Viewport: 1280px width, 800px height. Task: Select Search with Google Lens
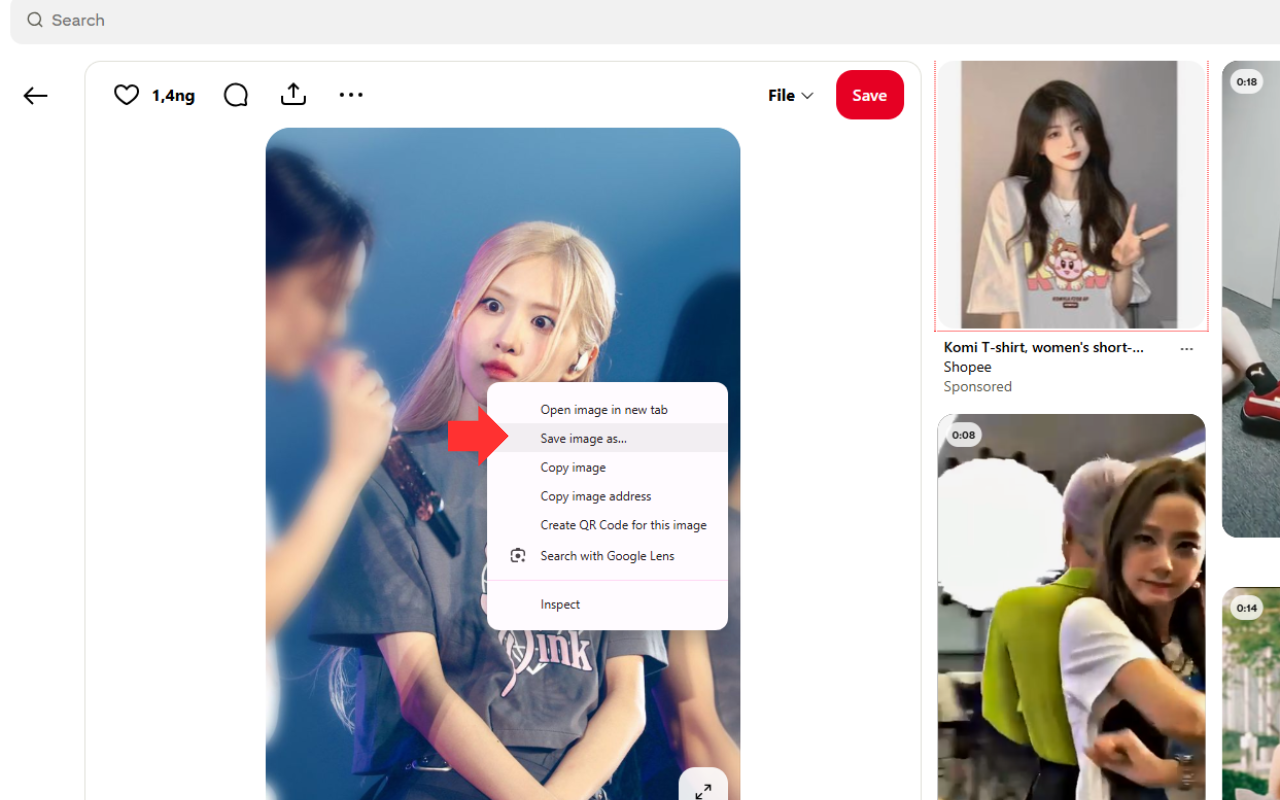point(607,556)
